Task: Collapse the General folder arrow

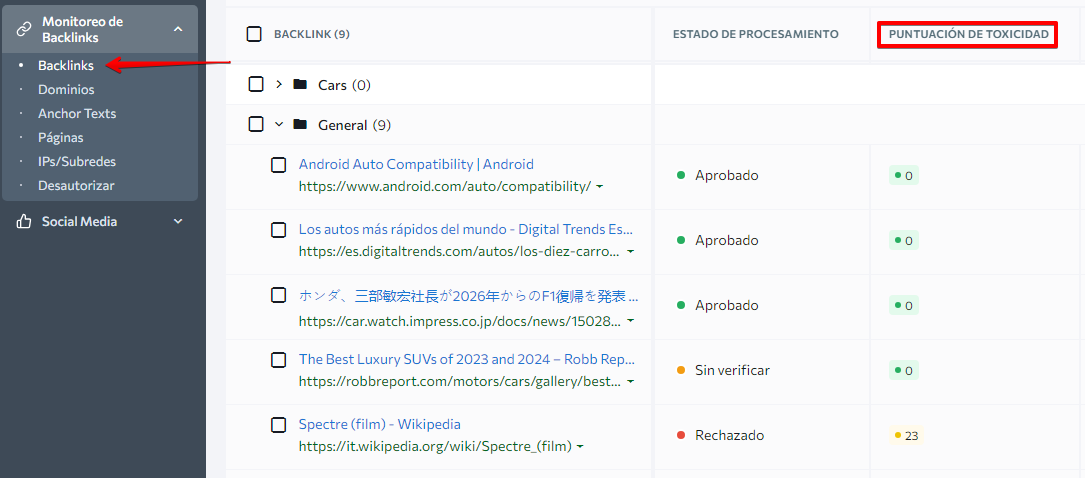Action: [279, 125]
